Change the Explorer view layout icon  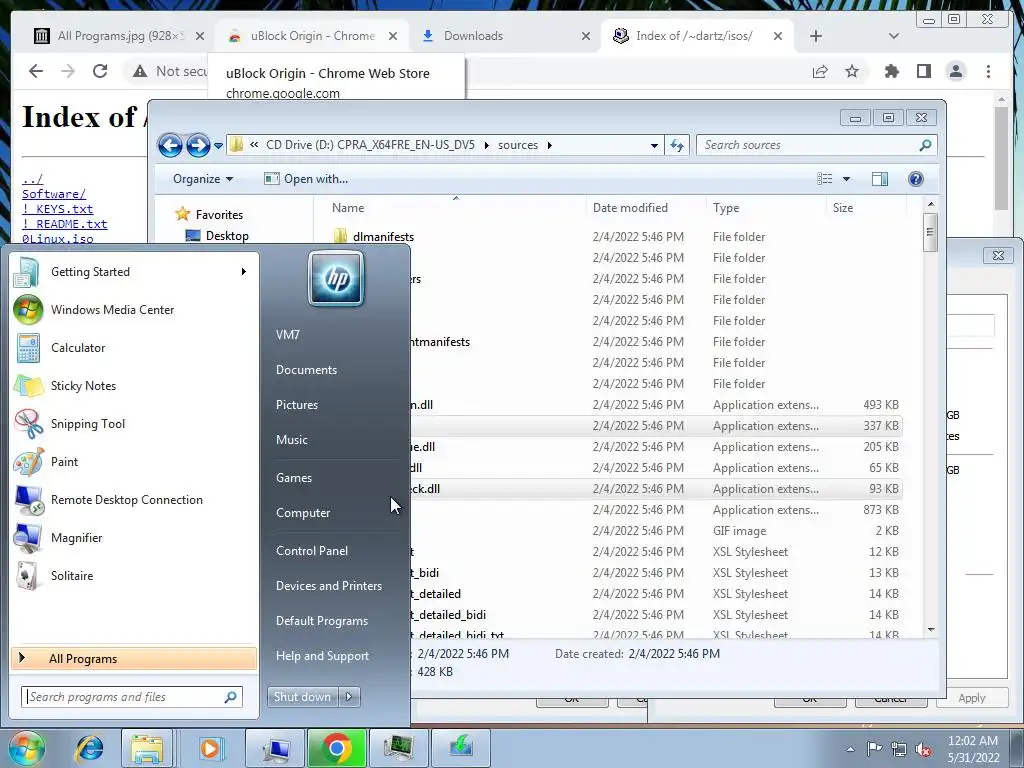(x=825, y=179)
